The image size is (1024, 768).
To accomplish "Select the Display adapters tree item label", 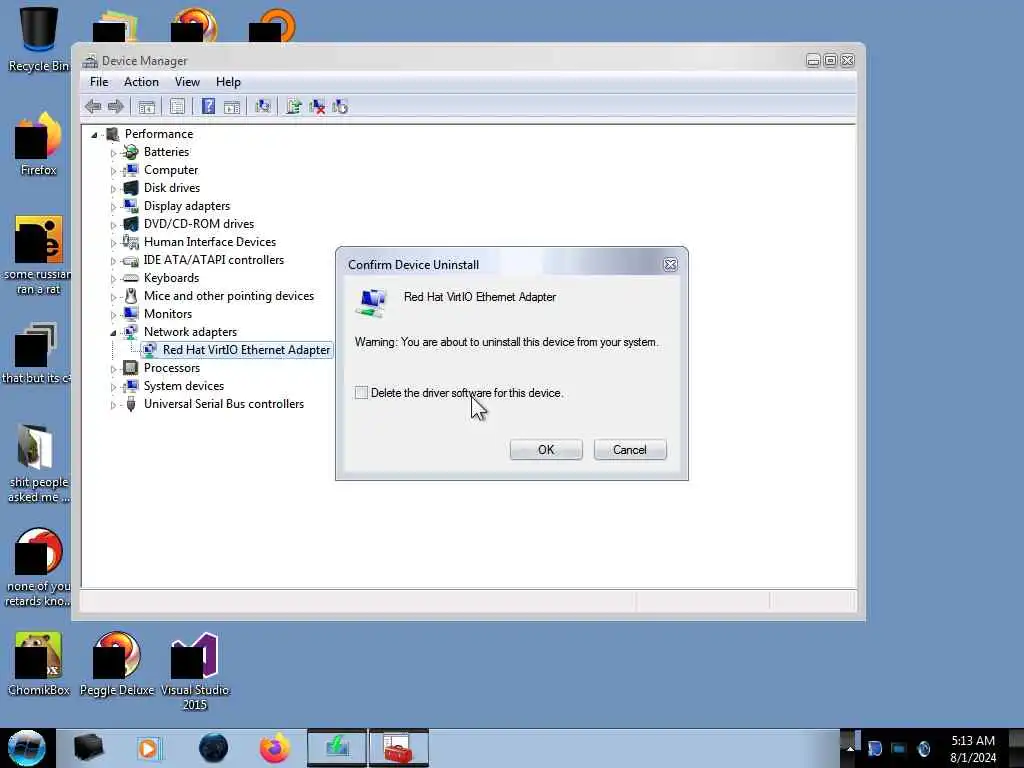I will point(187,206).
